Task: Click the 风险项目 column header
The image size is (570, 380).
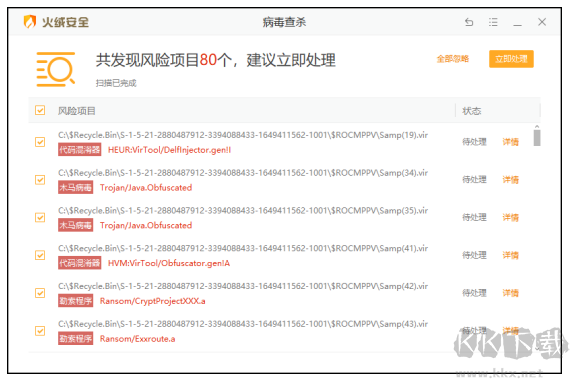Action: 76,111
